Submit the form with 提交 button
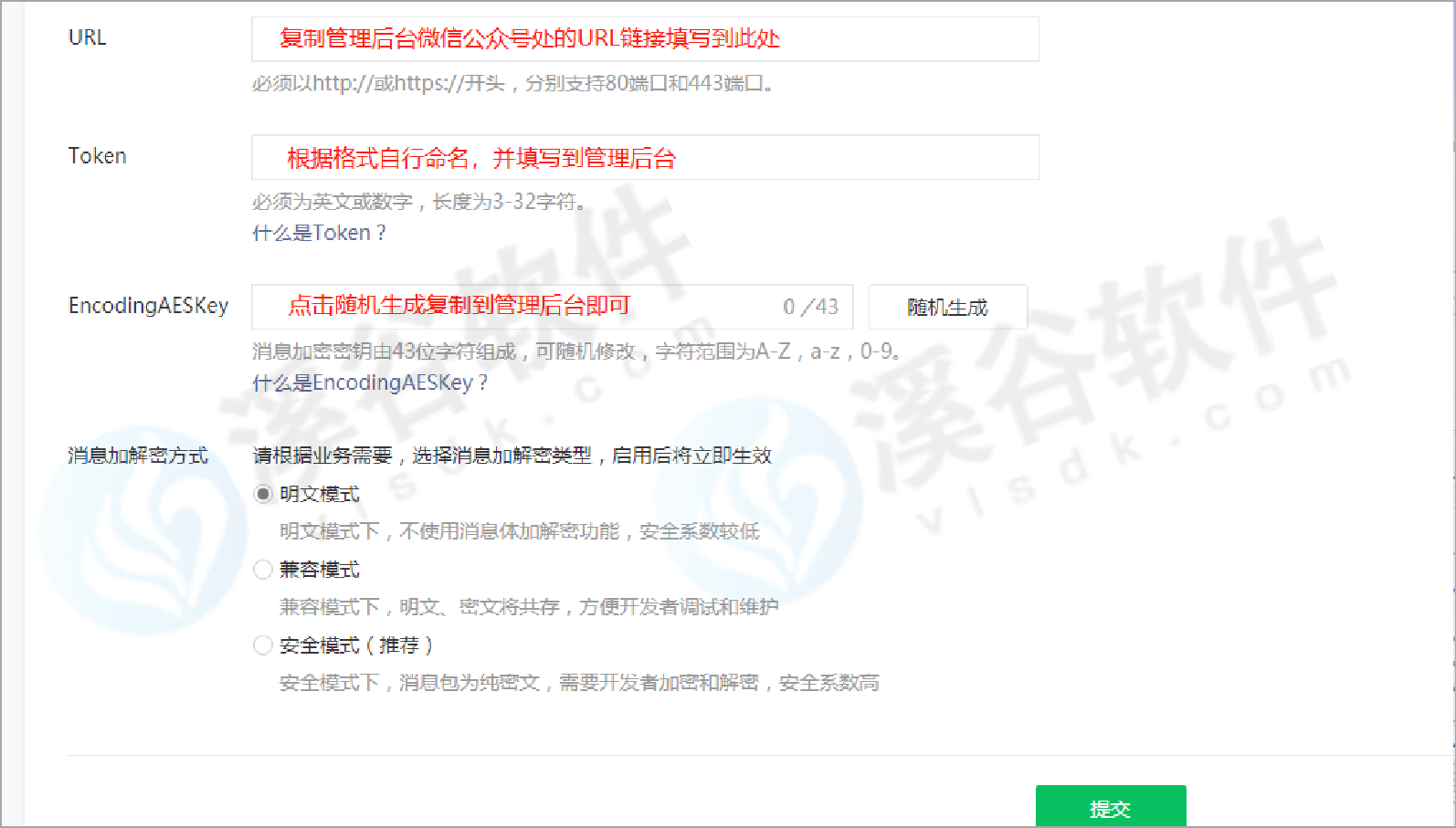1456x828 pixels. (x=1110, y=807)
